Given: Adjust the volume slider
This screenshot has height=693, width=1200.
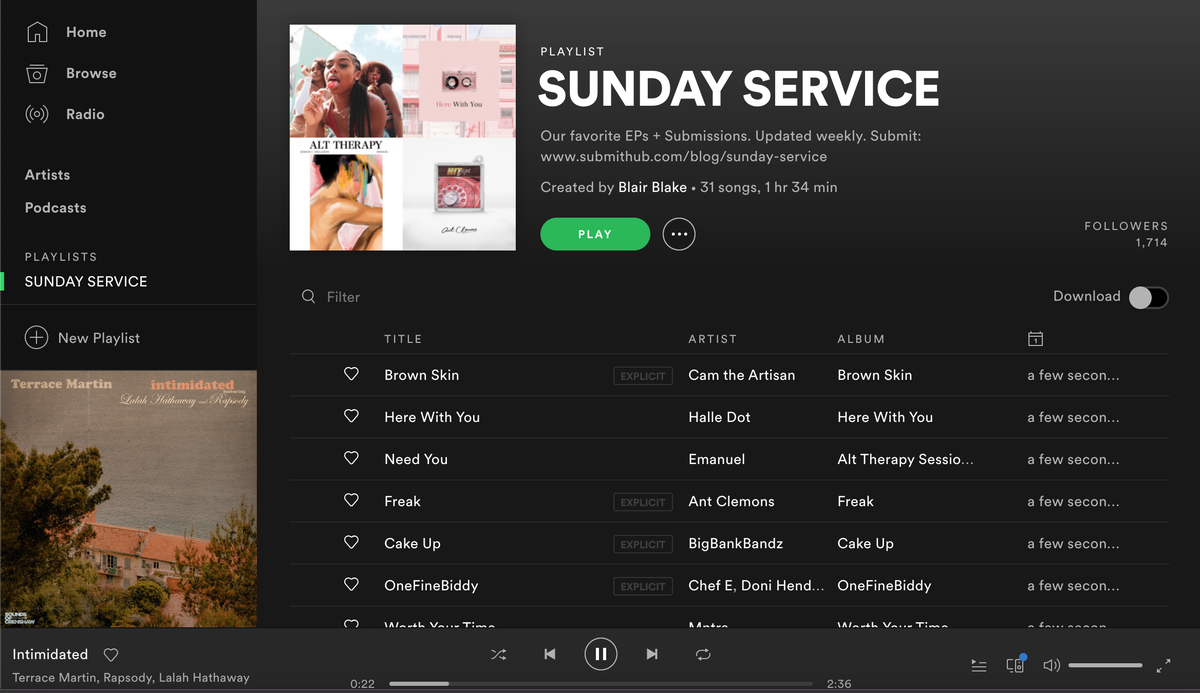Looking at the screenshot, I should [1105, 665].
